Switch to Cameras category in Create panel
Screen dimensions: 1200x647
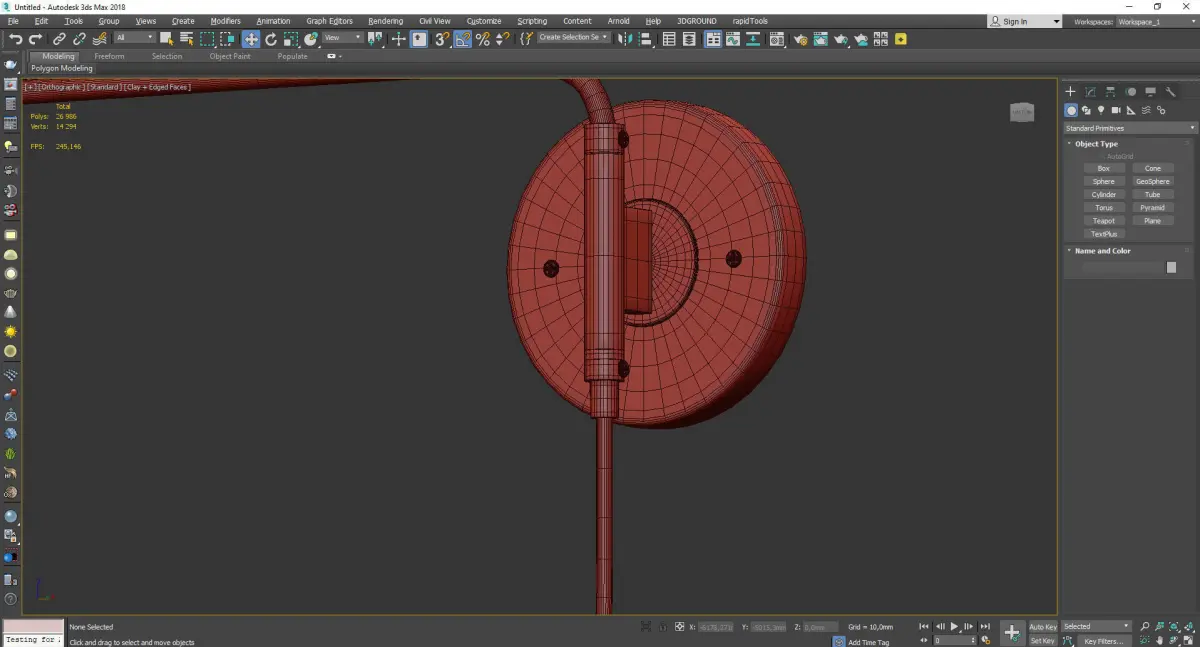(x=1116, y=110)
